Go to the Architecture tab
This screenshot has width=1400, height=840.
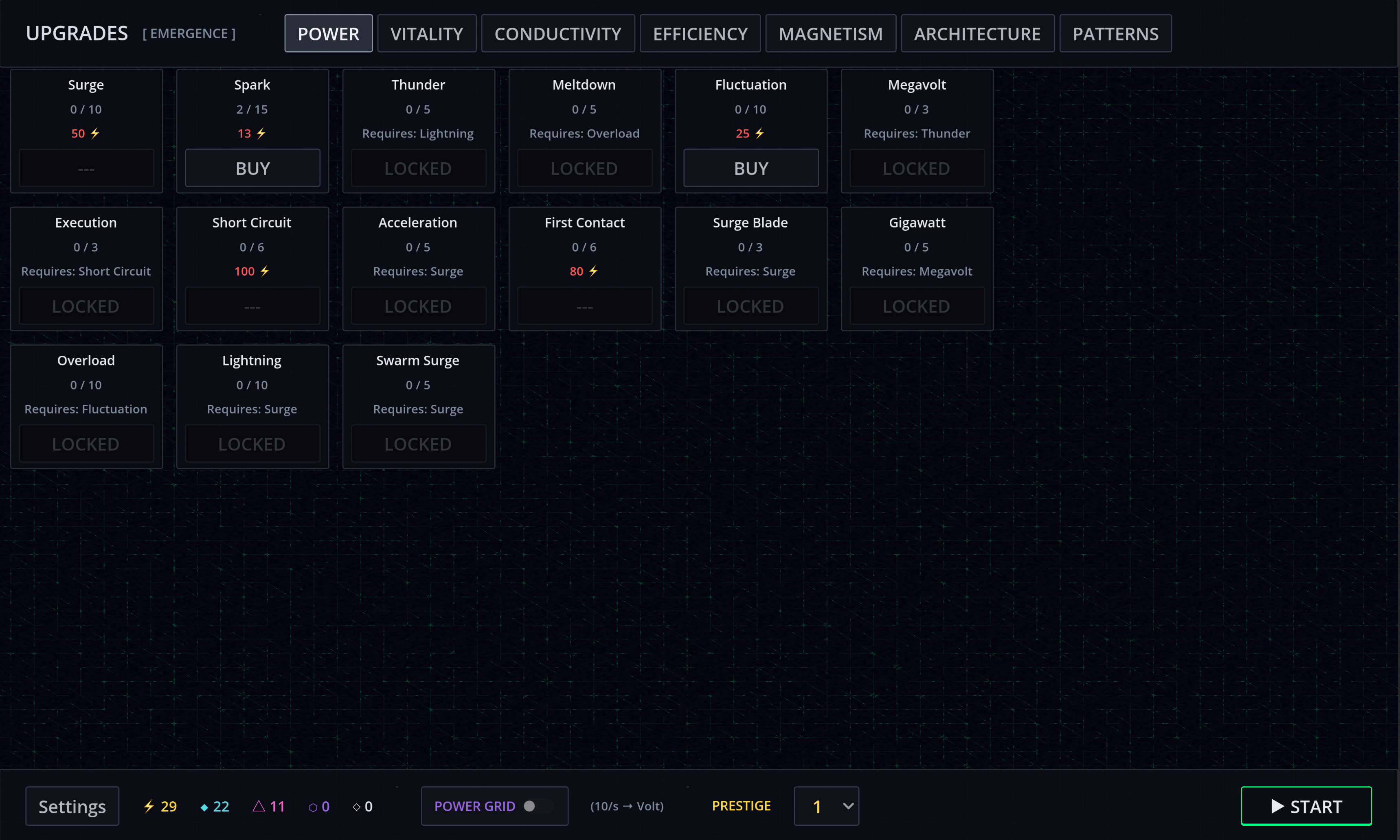977,34
